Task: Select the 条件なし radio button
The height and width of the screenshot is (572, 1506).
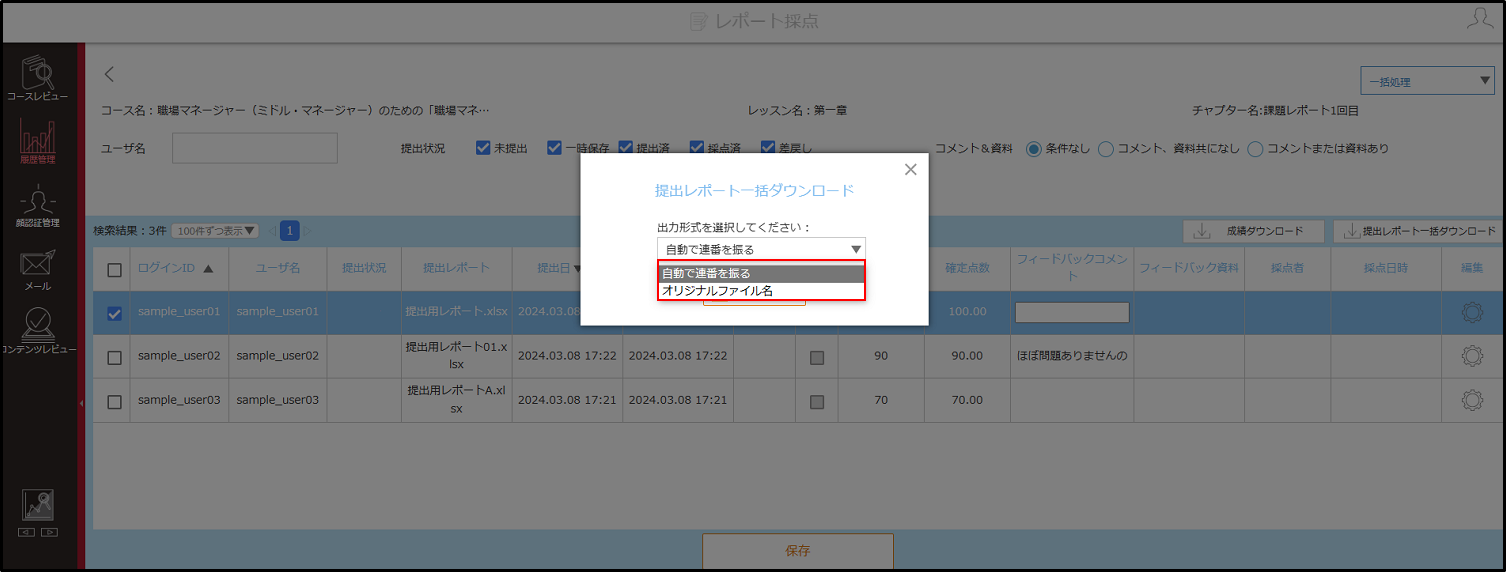Action: tap(1034, 149)
